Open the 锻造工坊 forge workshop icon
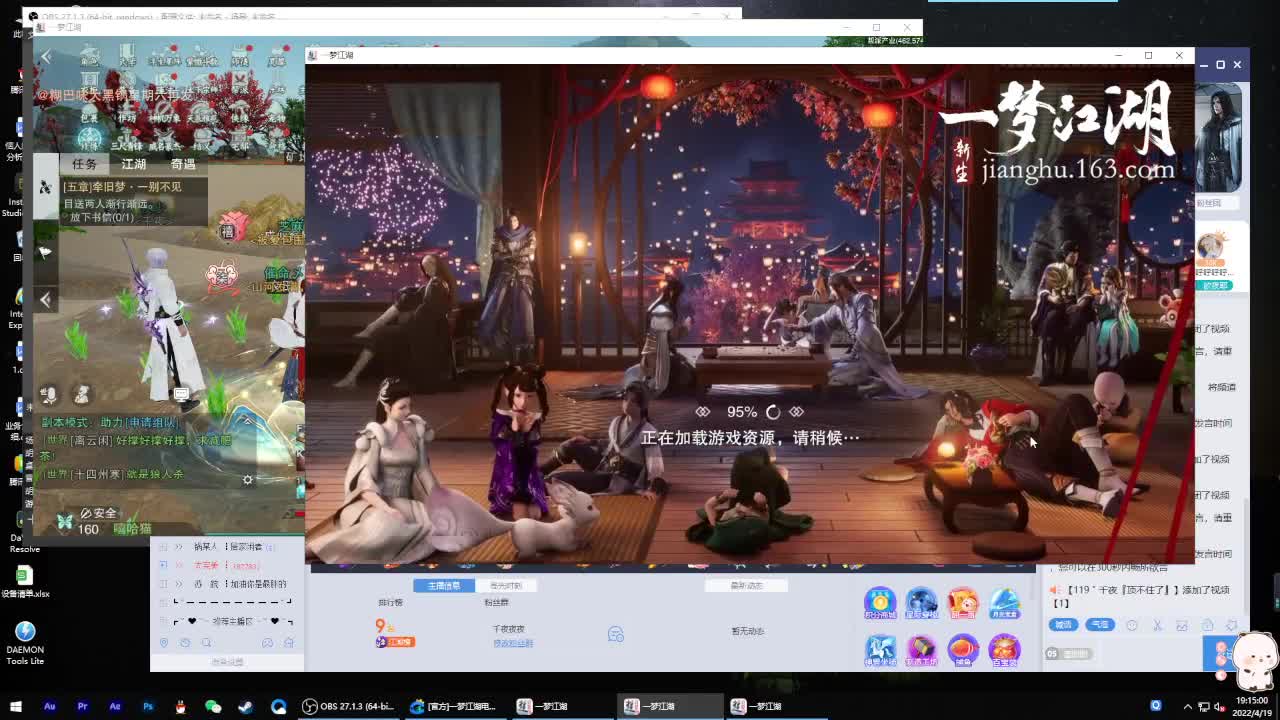 921,650
